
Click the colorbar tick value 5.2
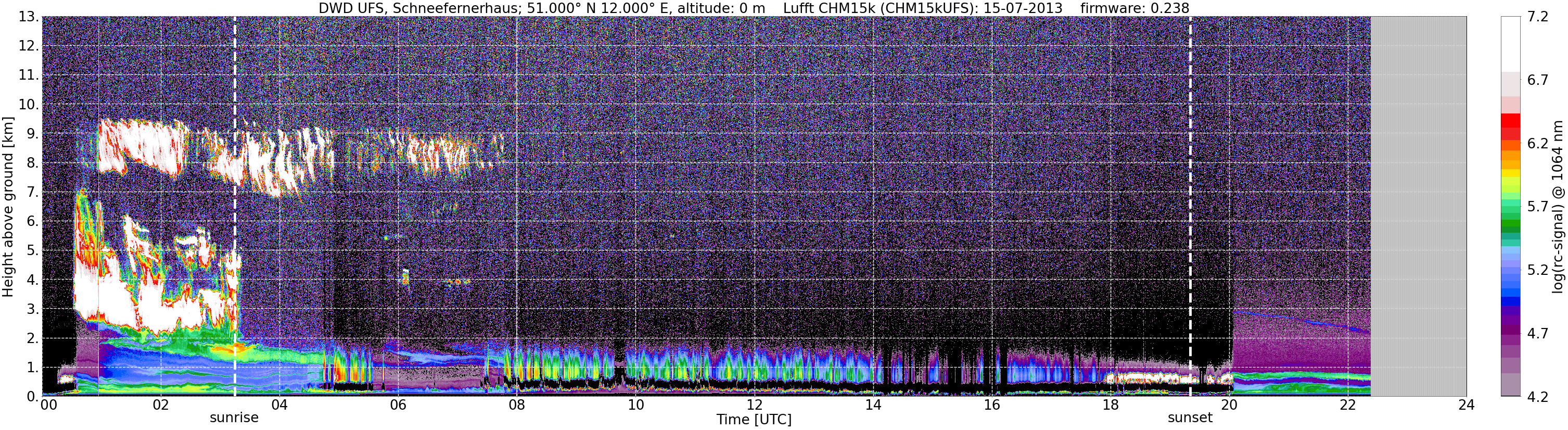(x=1538, y=270)
